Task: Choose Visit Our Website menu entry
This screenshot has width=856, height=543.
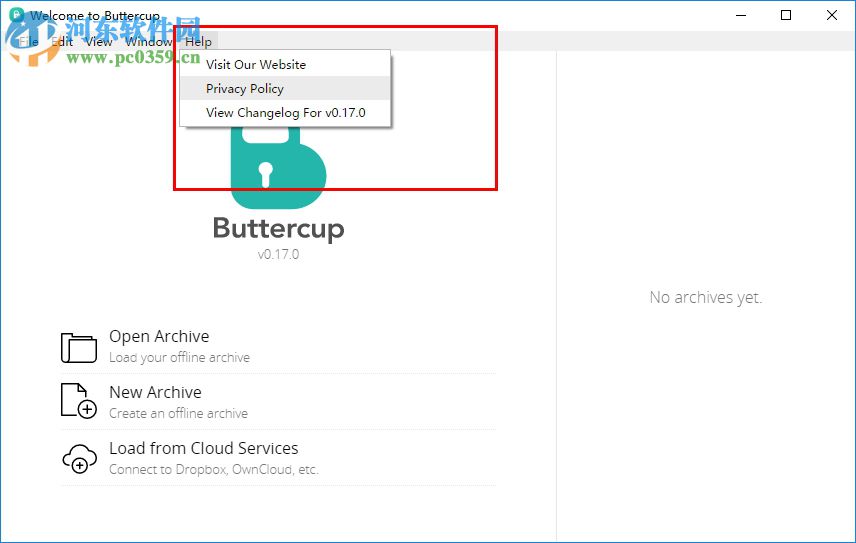Action: 285,64
